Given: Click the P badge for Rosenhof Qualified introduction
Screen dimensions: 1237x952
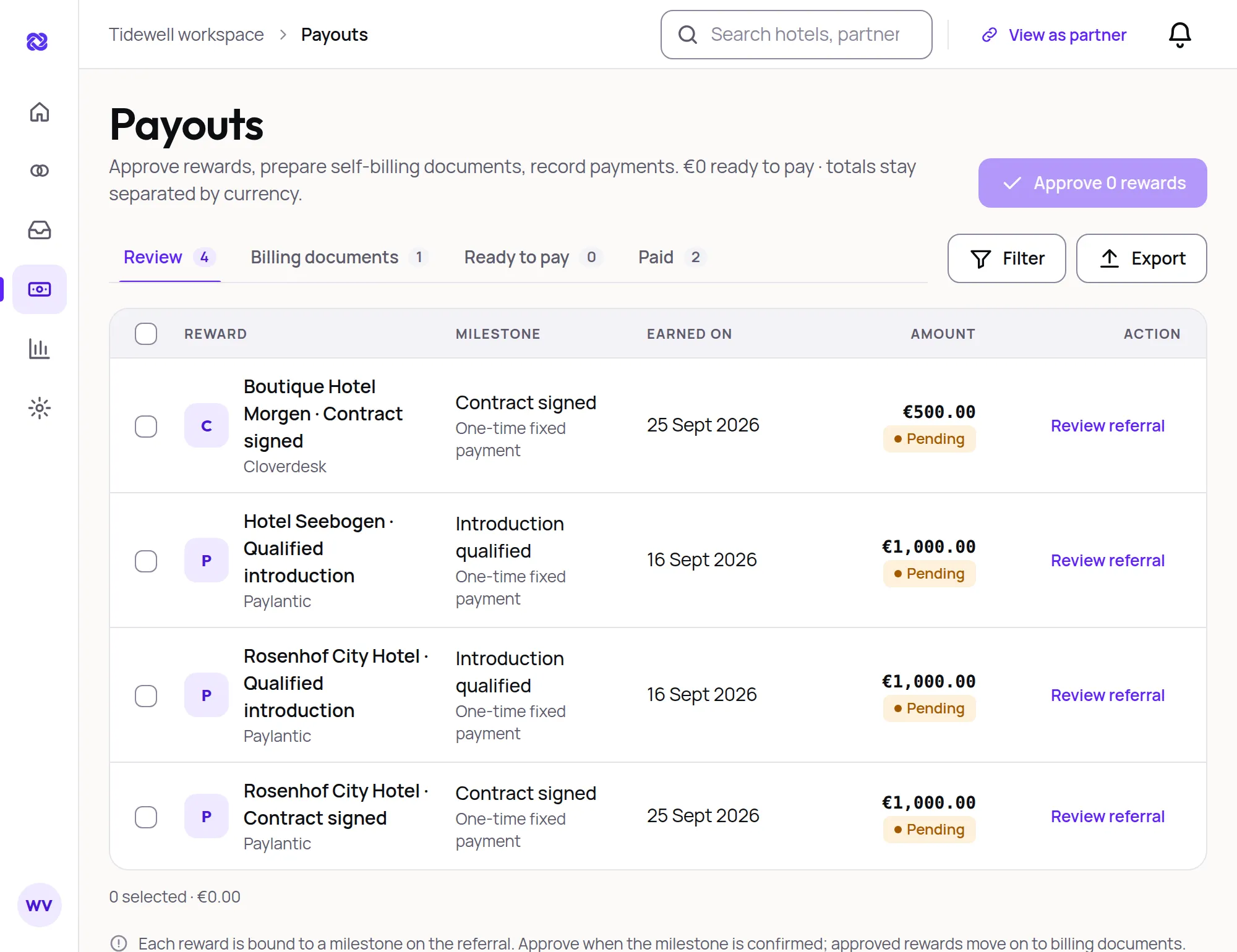Looking at the screenshot, I should click(x=207, y=695).
